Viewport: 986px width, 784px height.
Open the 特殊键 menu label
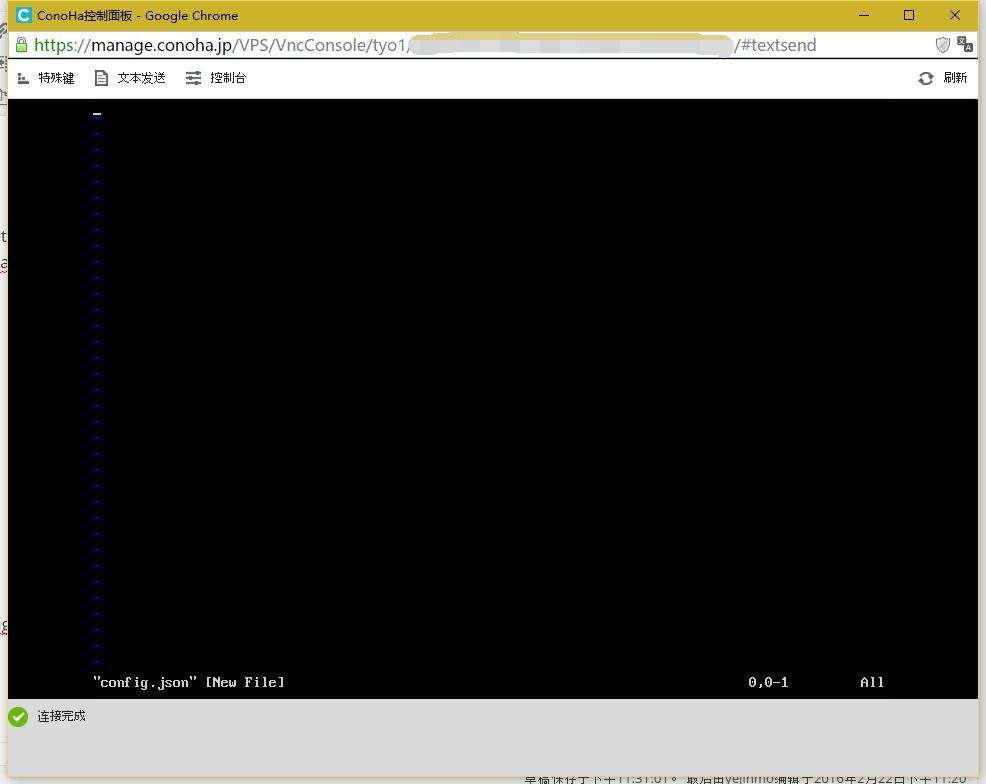pyautogui.click(x=56, y=78)
